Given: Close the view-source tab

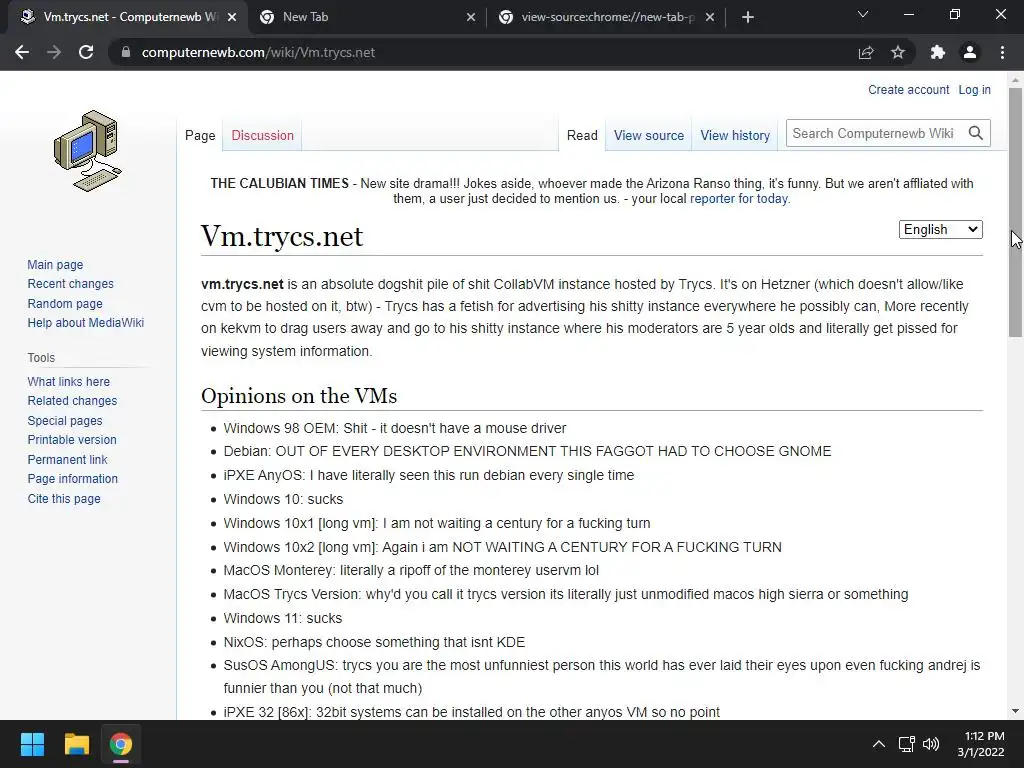Looking at the screenshot, I should coord(710,17).
